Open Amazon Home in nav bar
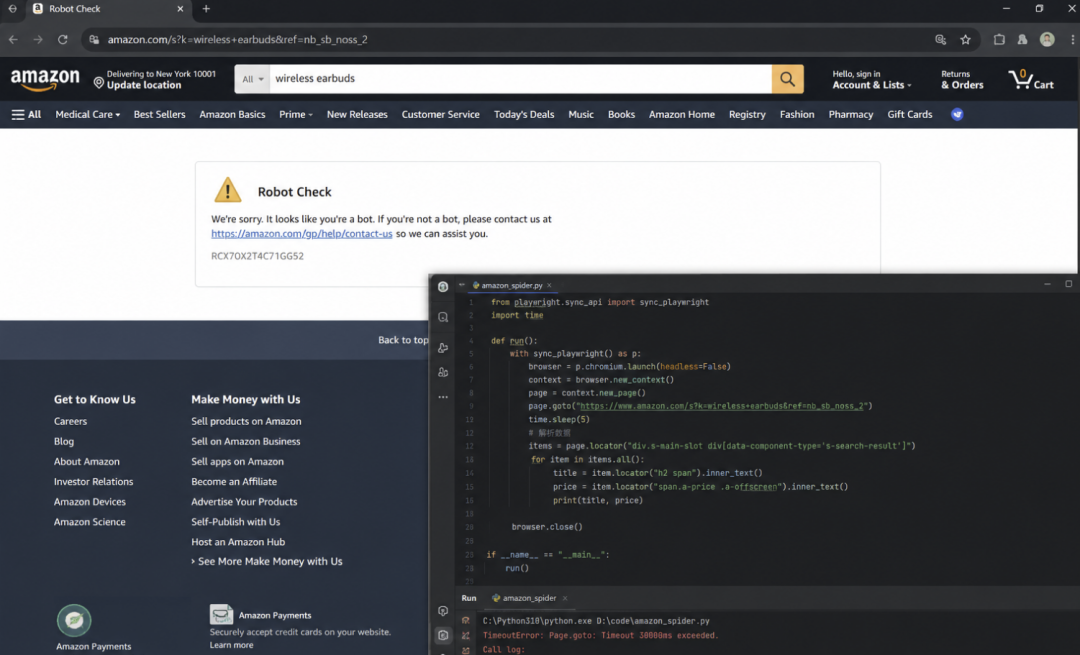This screenshot has width=1080, height=655. (681, 114)
